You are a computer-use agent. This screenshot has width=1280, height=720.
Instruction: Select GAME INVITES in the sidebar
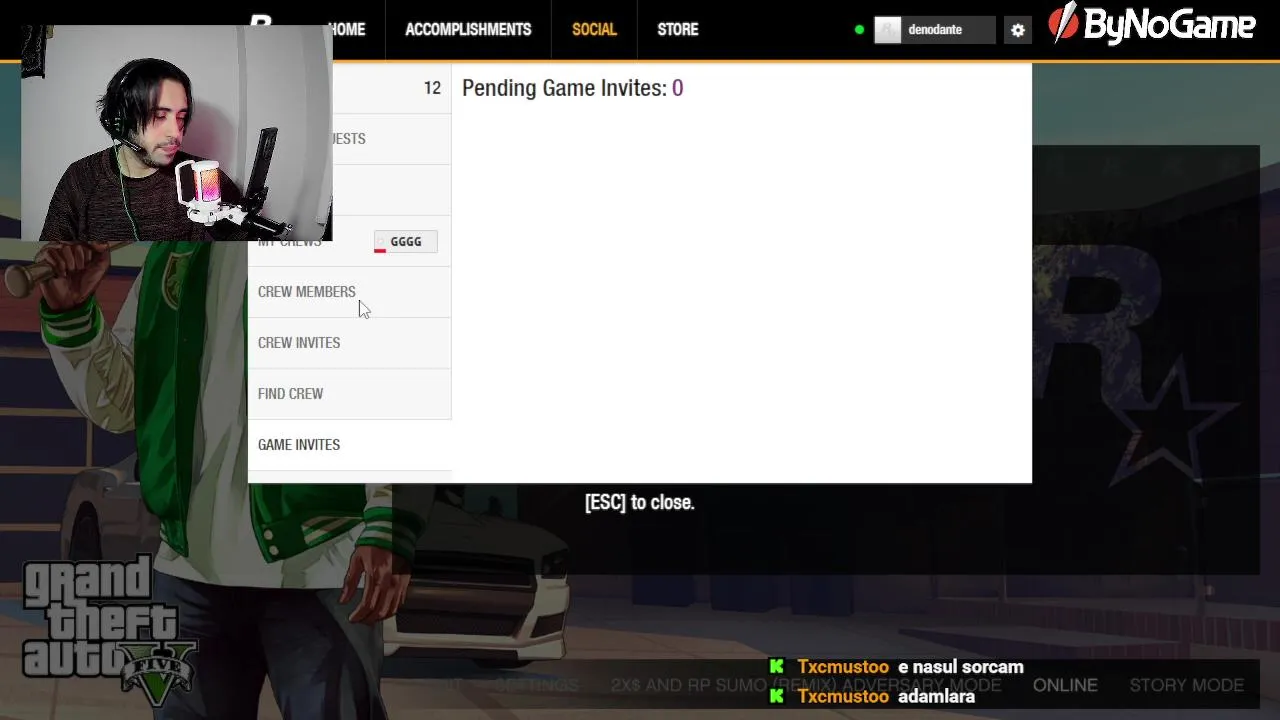coord(350,445)
